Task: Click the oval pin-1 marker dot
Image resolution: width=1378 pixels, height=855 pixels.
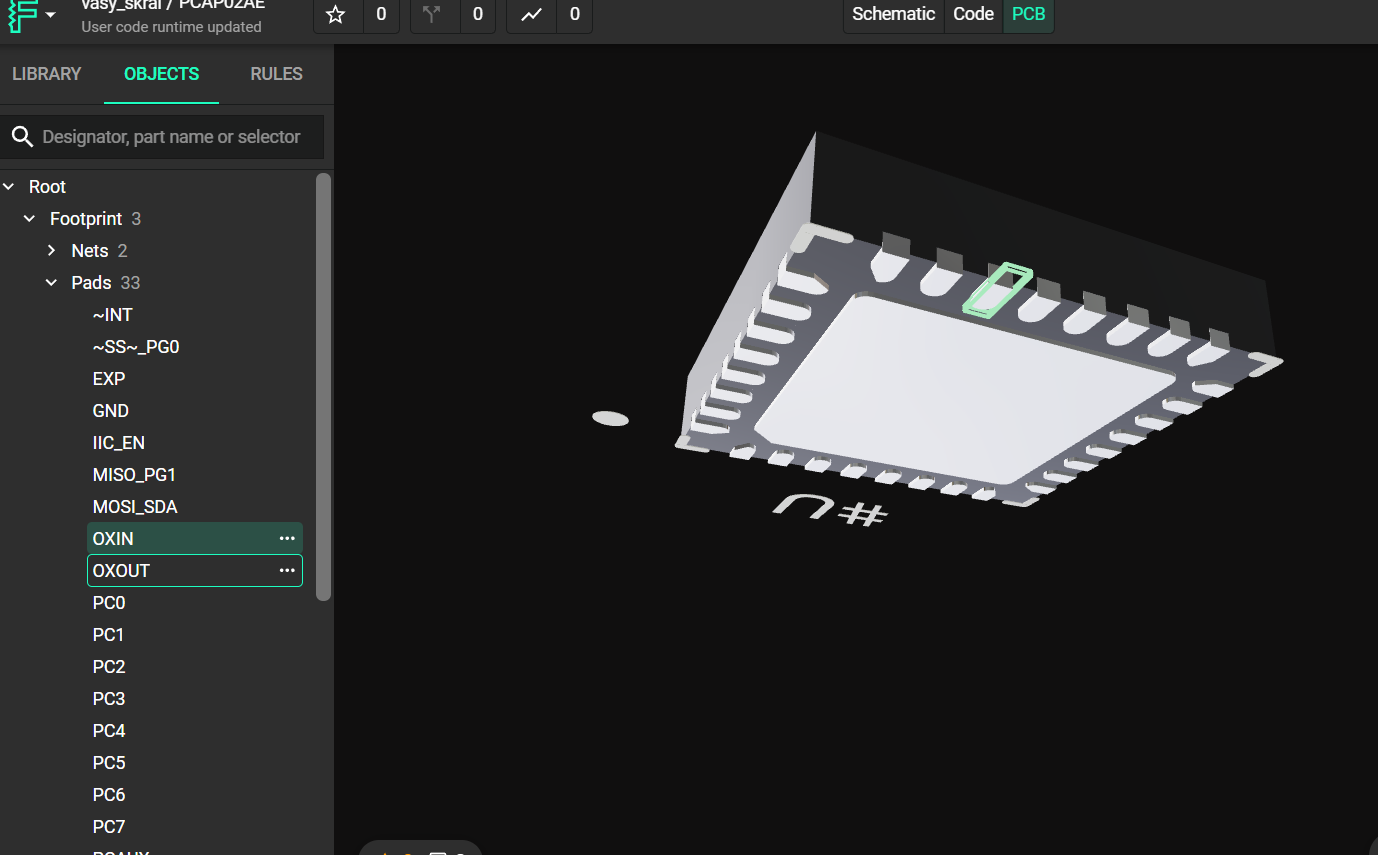Action: [x=610, y=418]
